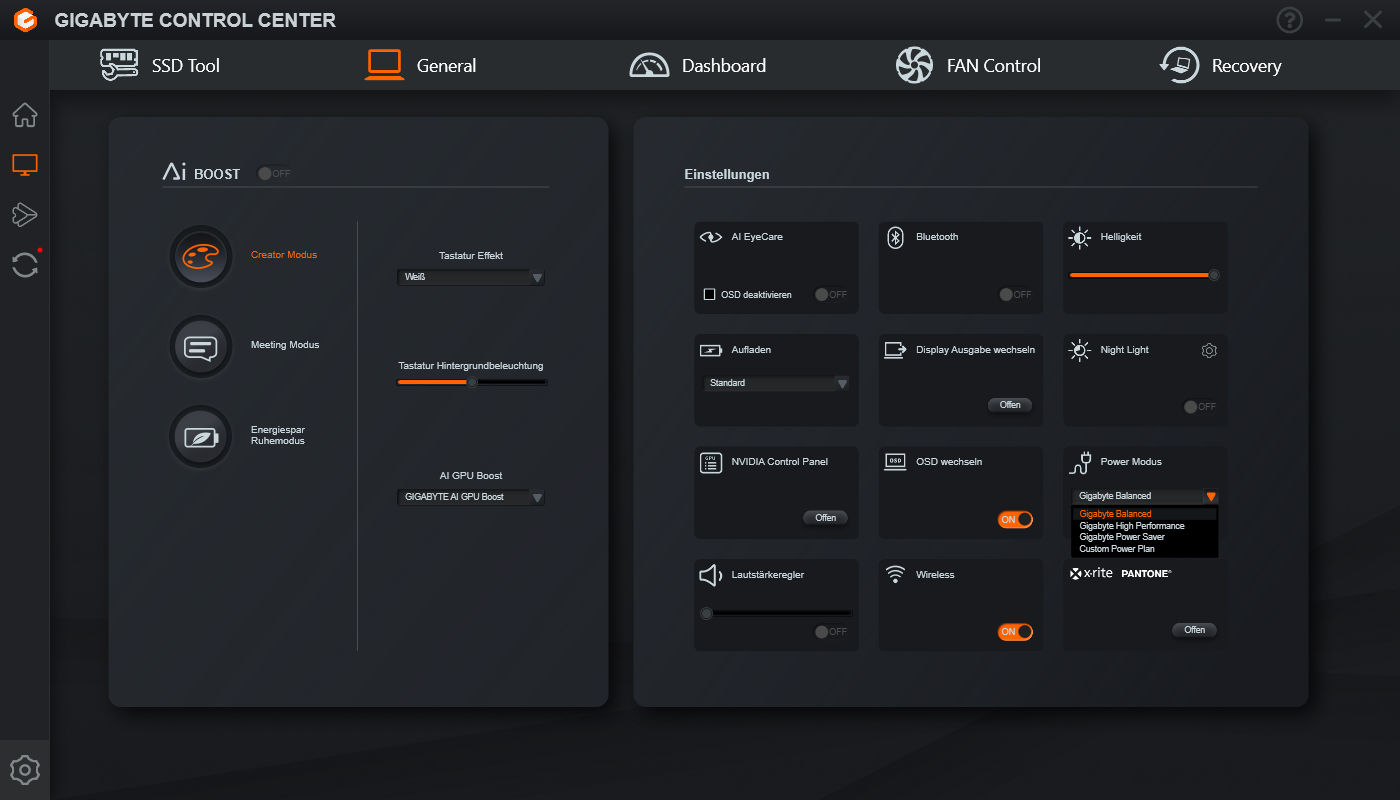The width and height of the screenshot is (1400, 800).
Task: Click the Wireless Wi-Fi icon
Action: [895, 574]
